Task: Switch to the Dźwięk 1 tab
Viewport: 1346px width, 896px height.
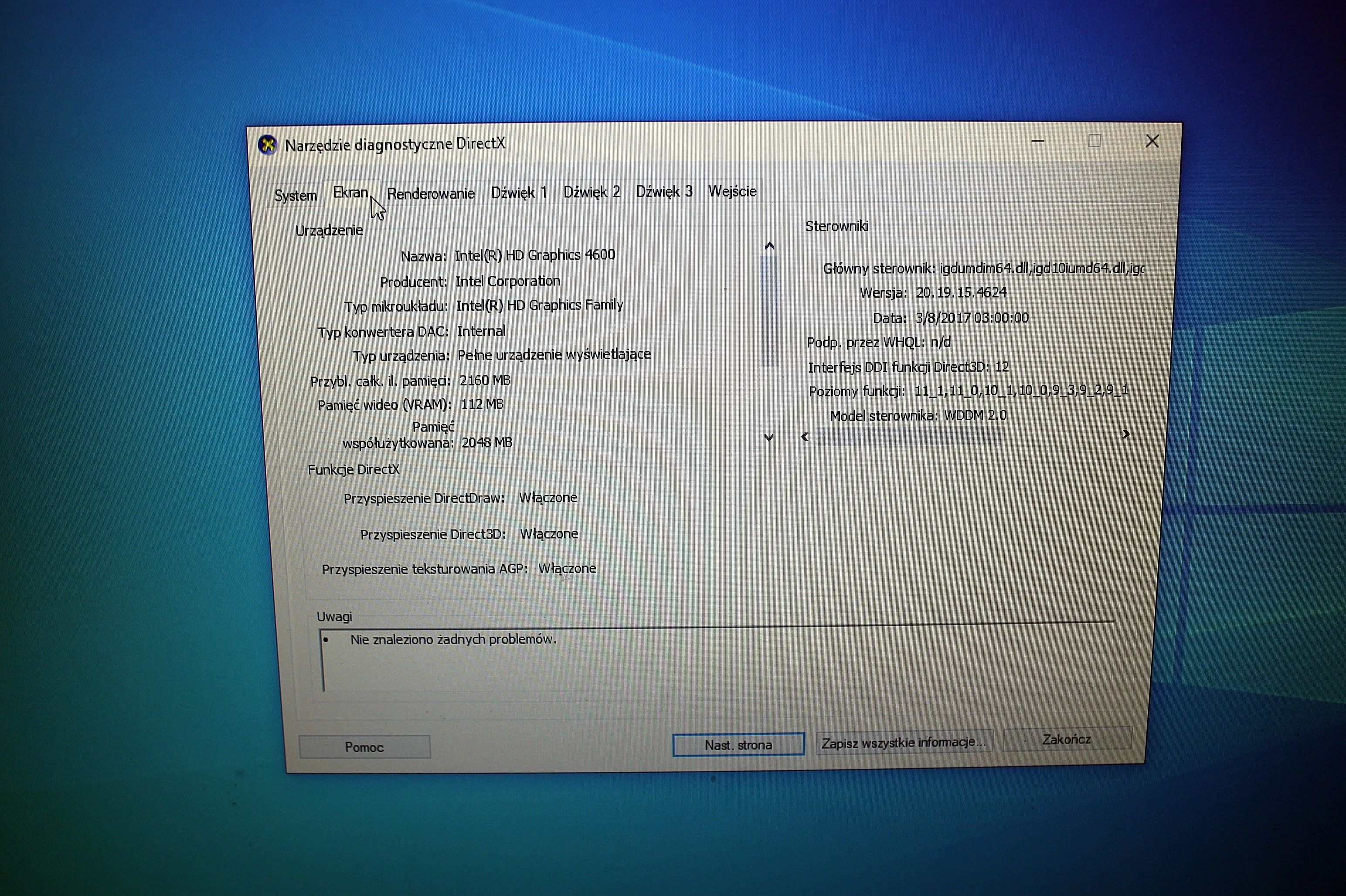Action: point(520,193)
